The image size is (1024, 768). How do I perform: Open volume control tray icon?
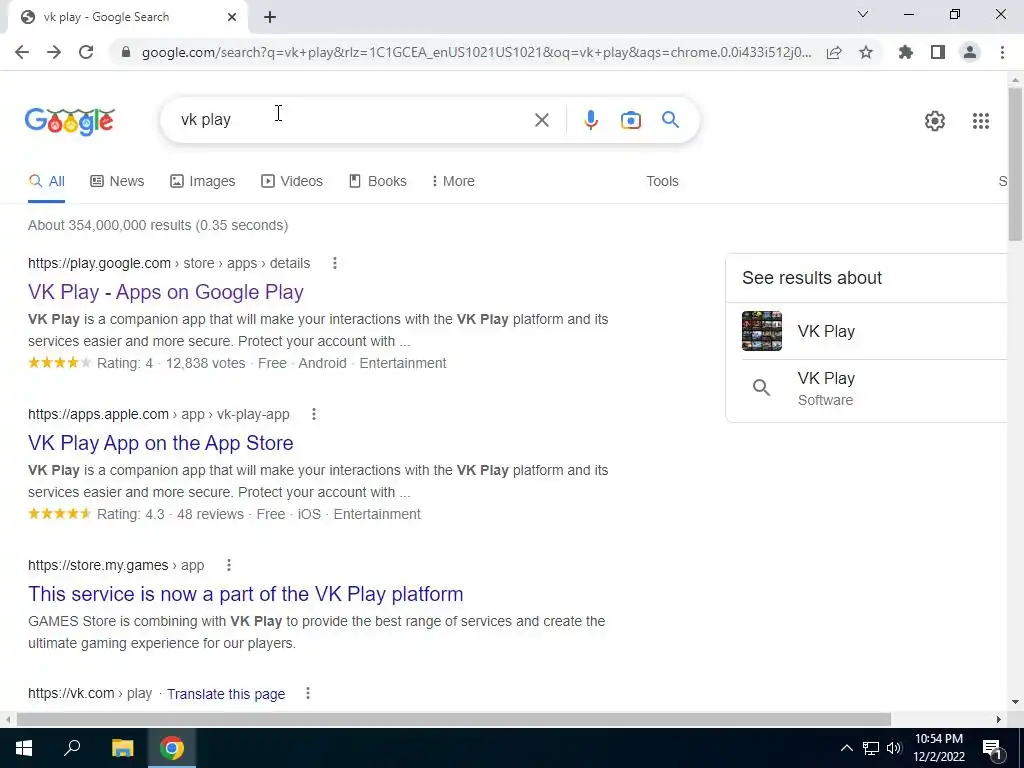click(894, 748)
